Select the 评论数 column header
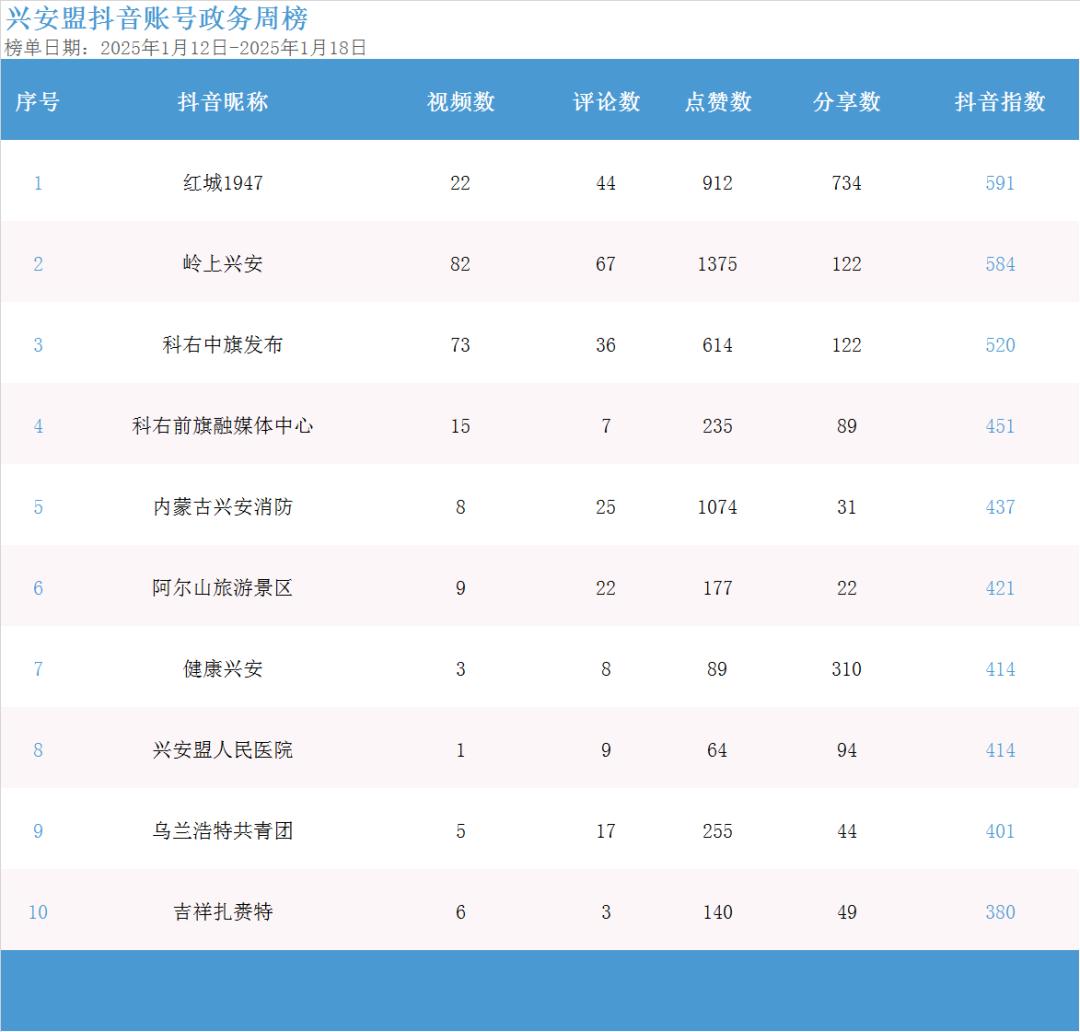Viewport: 1080px width, 1032px height. [x=605, y=102]
